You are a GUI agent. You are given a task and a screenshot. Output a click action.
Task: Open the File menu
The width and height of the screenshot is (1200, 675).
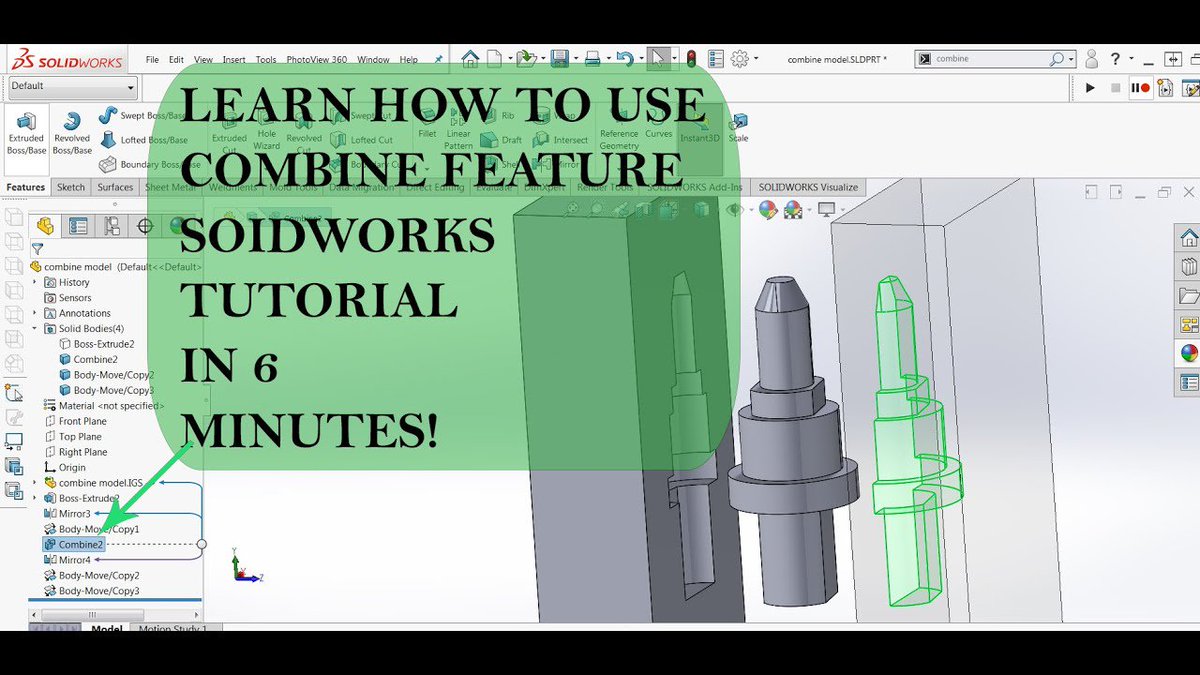click(x=152, y=60)
